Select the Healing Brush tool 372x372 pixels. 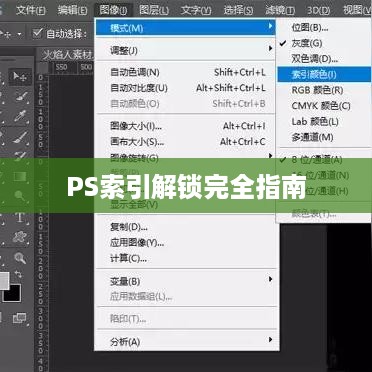21,97
